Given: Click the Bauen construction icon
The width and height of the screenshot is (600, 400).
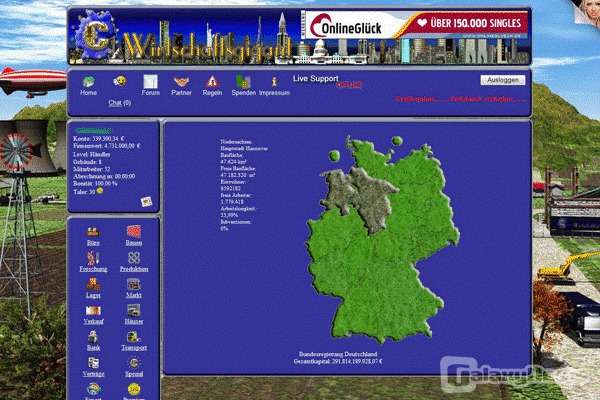Looking at the screenshot, I should (134, 232).
